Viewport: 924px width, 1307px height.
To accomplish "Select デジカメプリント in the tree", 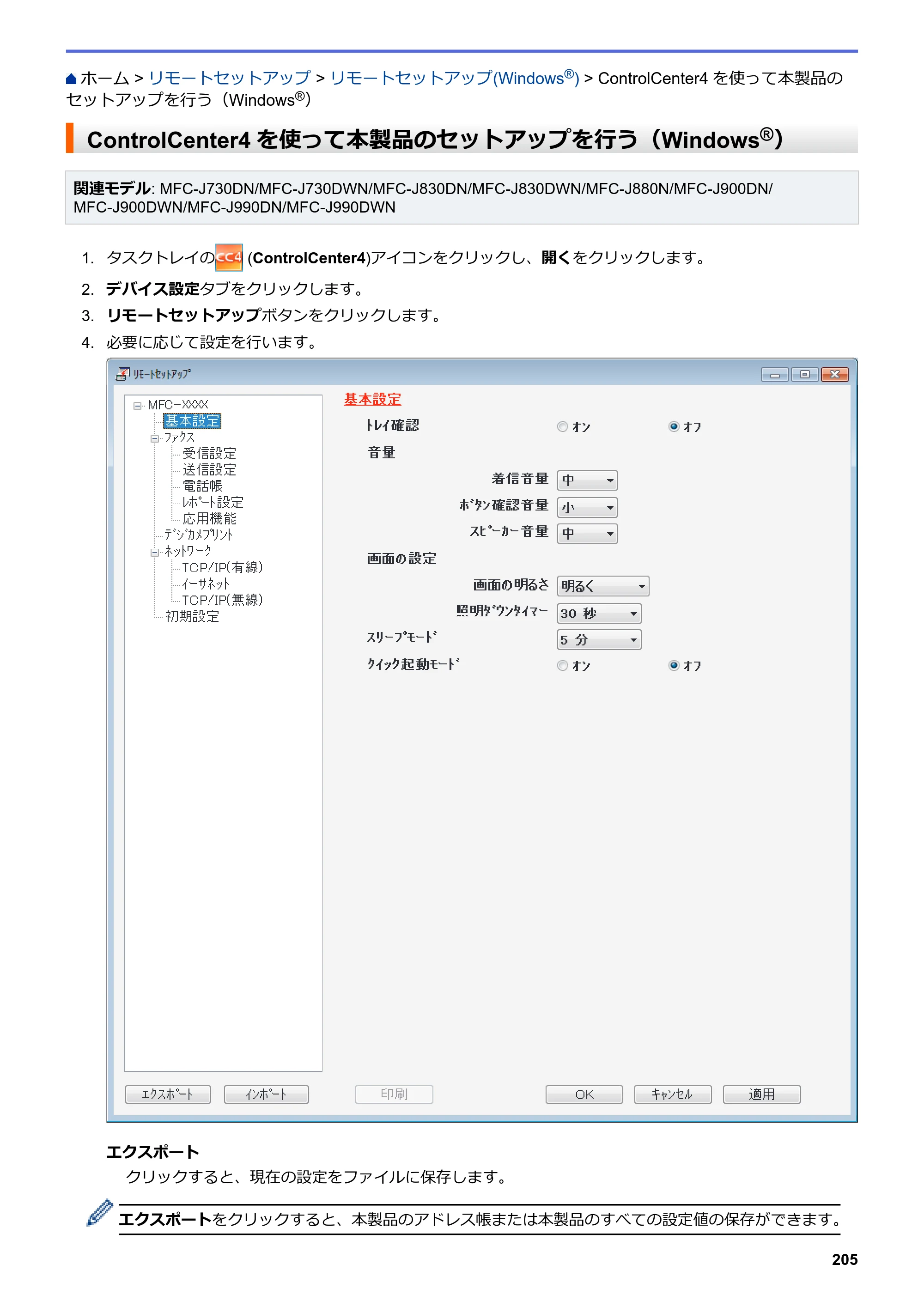I will point(199,535).
